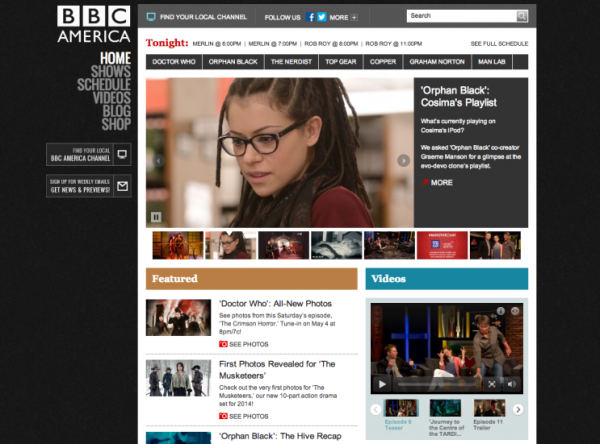Open the Man Lab show tab
The height and width of the screenshot is (444, 600).
492,62
